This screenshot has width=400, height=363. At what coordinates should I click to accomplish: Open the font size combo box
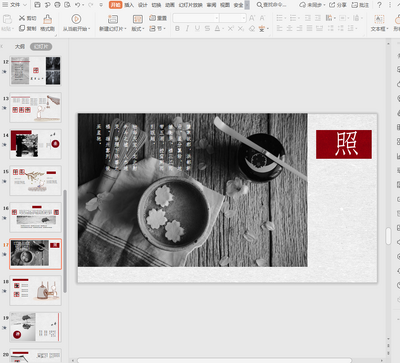(233, 18)
